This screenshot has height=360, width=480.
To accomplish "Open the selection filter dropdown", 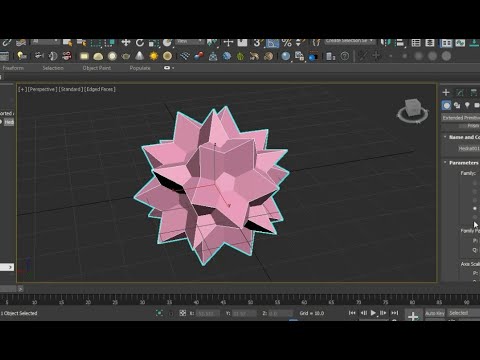I will click(45, 41).
